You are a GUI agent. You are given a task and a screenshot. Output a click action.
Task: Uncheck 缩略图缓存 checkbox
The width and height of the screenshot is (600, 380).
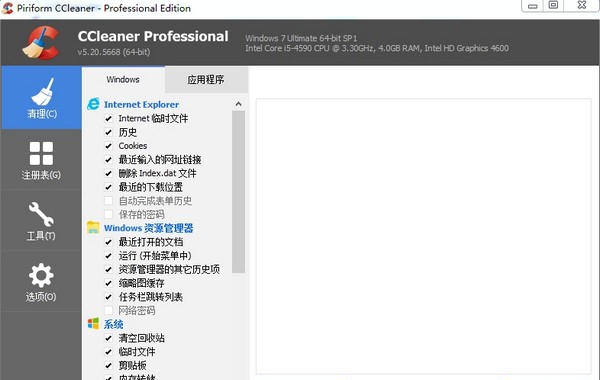coord(109,283)
